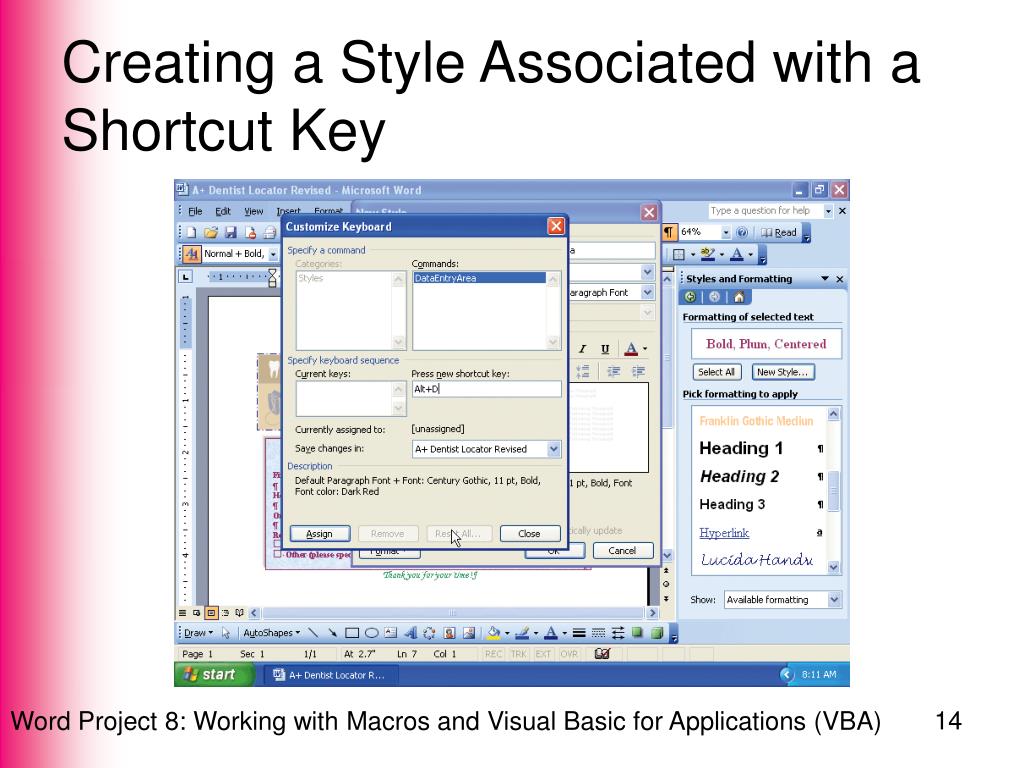Click the Arrow Style icon
The height and width of the screenshot is (768, 1024).
click(618, 633)
